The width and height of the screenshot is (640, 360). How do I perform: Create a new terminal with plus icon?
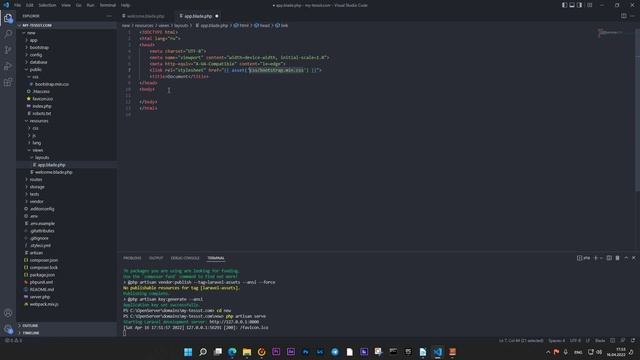(x=596, y=258)
